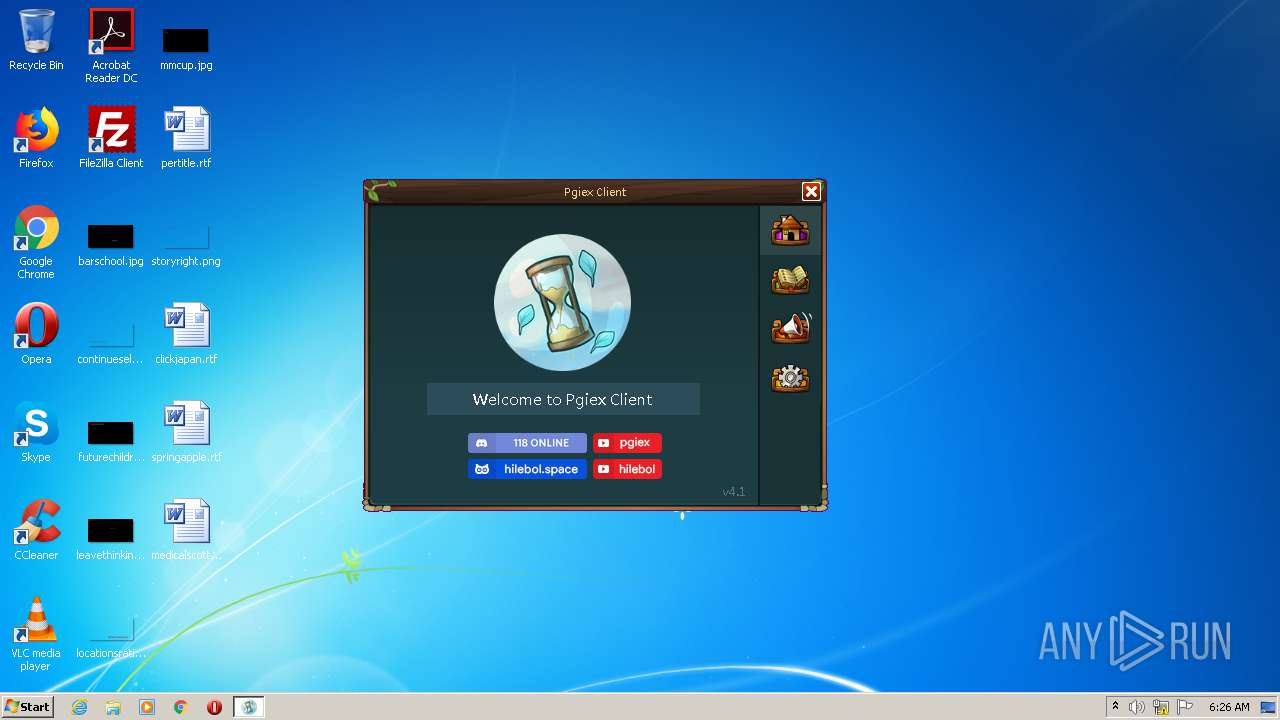
Task: Click the Welcome to Pgiex Client banner
Action: pos(563,399)
